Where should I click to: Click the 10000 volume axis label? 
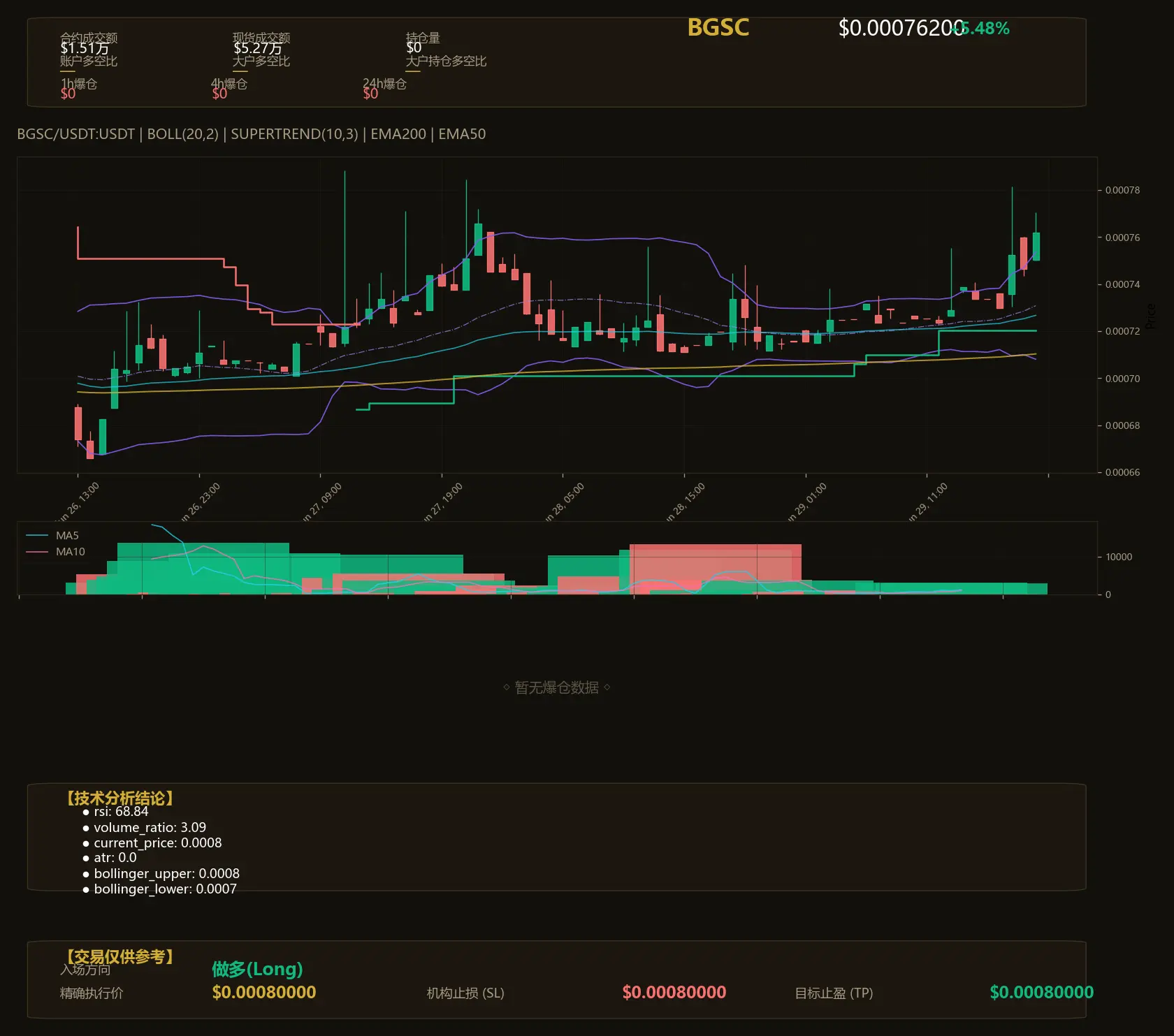1119,557
